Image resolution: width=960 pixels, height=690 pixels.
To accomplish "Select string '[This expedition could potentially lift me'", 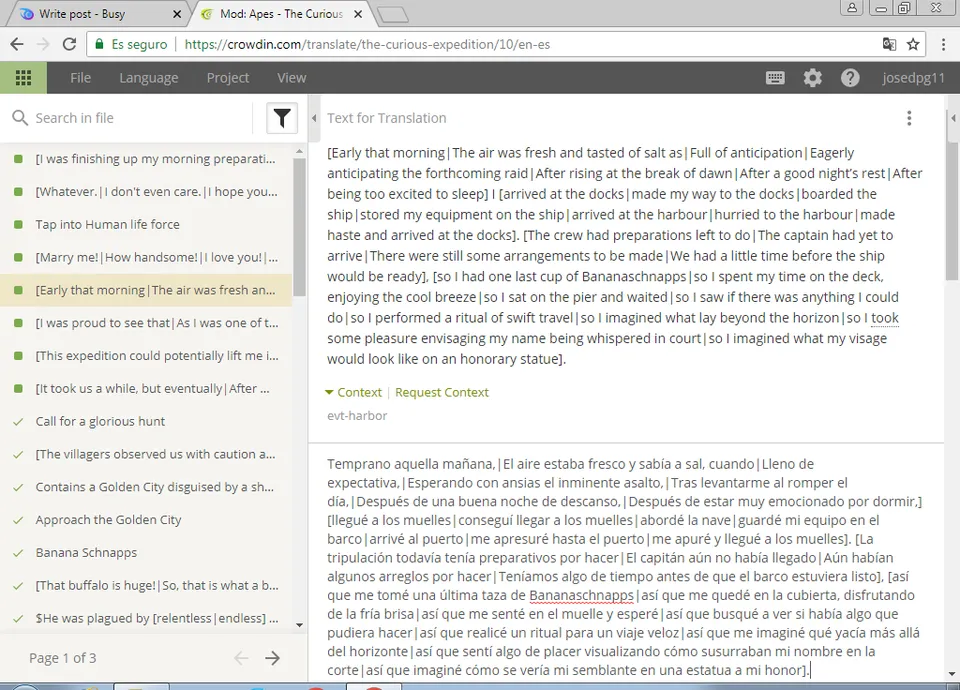I will [146, 356].
